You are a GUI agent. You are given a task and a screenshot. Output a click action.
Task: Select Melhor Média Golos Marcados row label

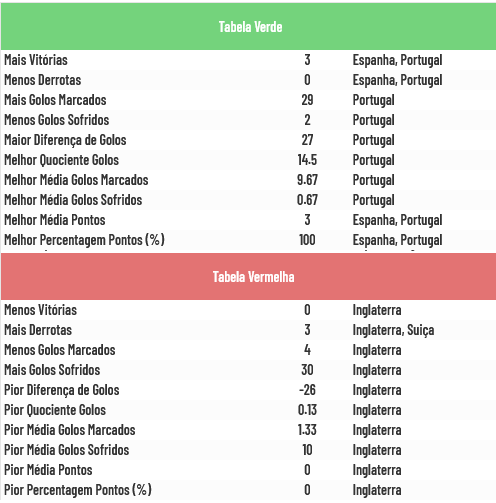coord(76,180)
